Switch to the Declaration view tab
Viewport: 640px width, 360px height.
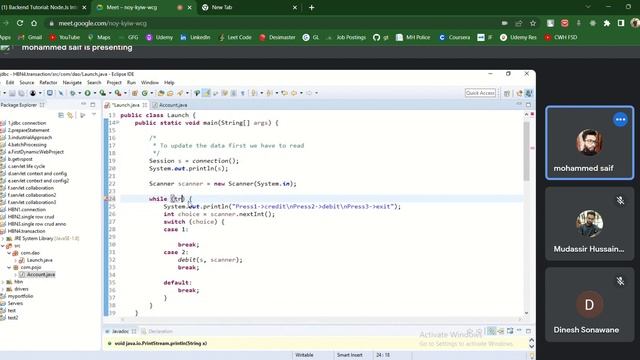click(157, 331)
